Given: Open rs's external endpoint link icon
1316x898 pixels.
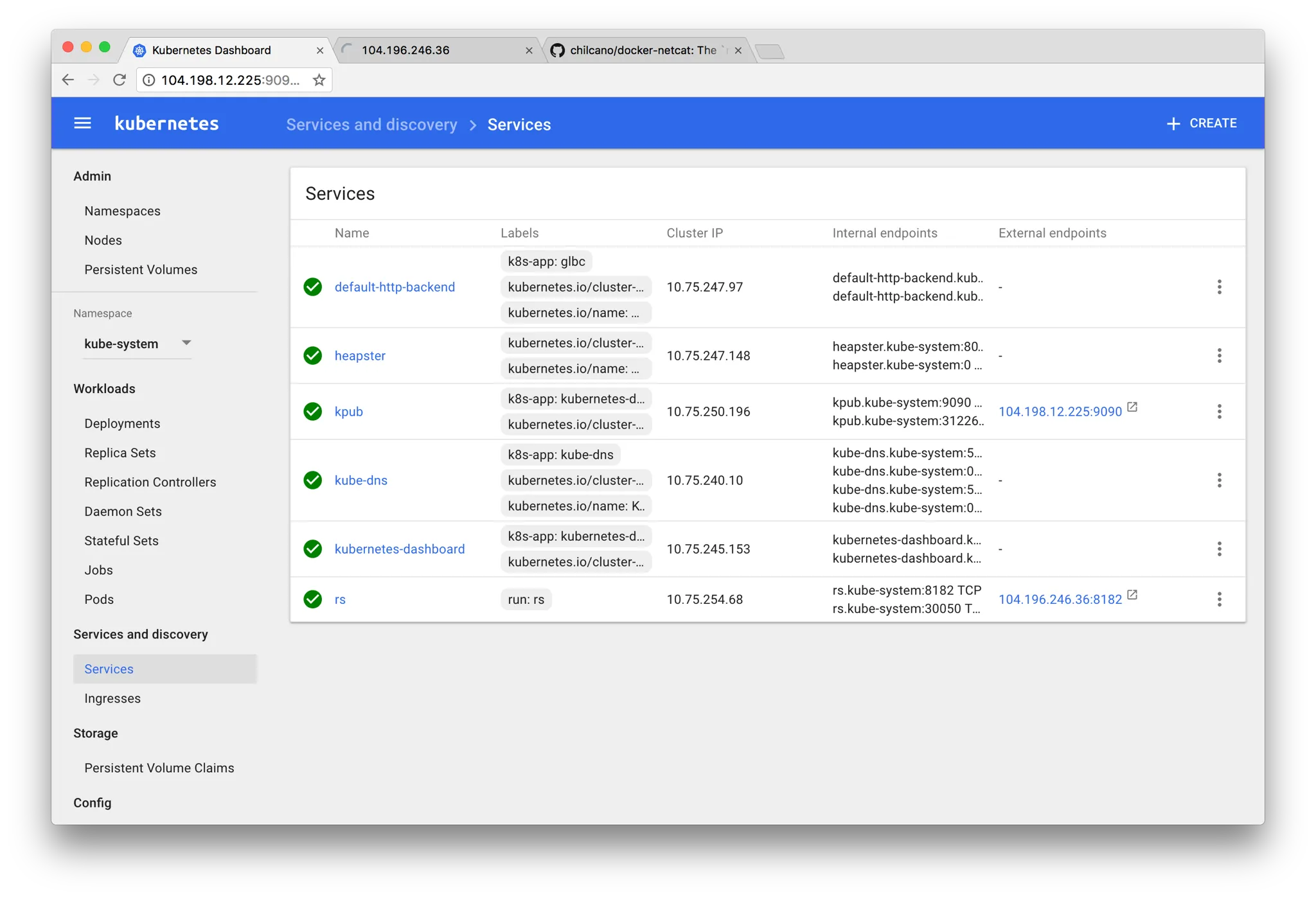Looking at the screenshot, I should click(x=1132, y=595).
